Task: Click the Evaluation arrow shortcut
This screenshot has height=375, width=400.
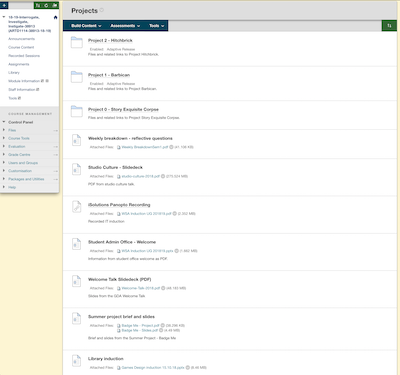Action: coord(56,147)
